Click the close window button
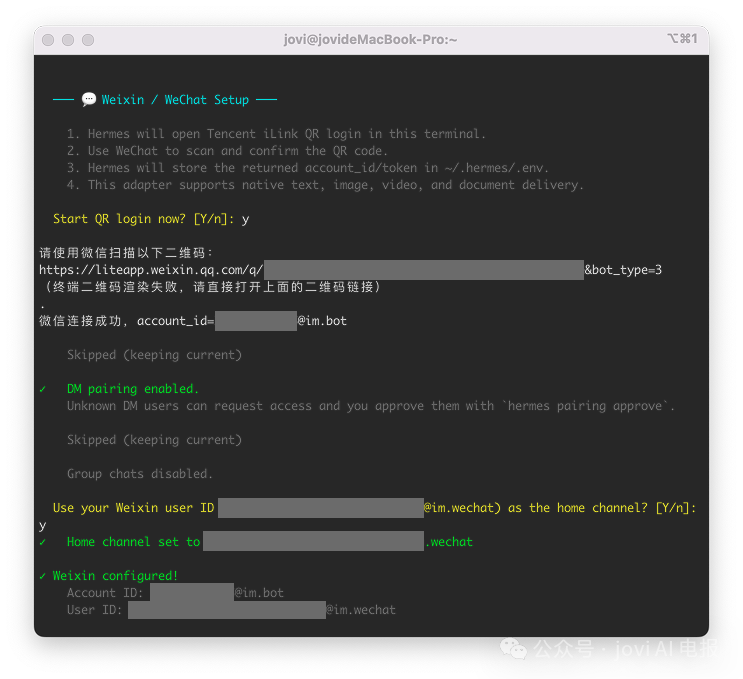The height and width of the screenshot is (679, 743). (48, 40)
